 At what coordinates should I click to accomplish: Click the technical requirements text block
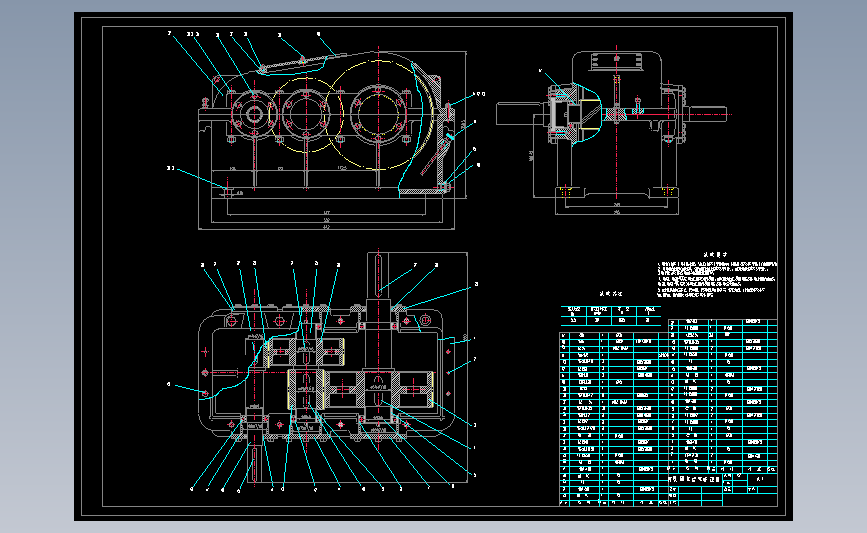point(717,275)
